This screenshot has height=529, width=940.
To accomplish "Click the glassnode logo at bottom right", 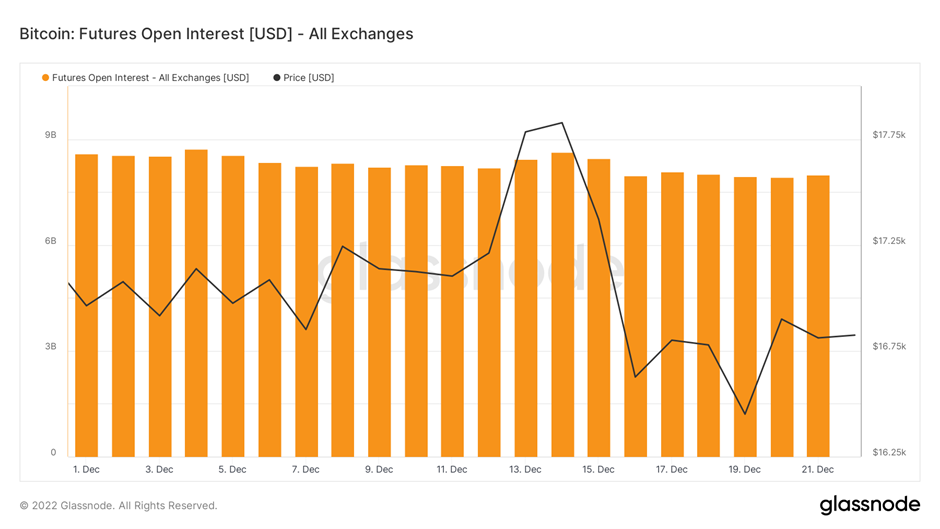I will [x=869, y=505].
